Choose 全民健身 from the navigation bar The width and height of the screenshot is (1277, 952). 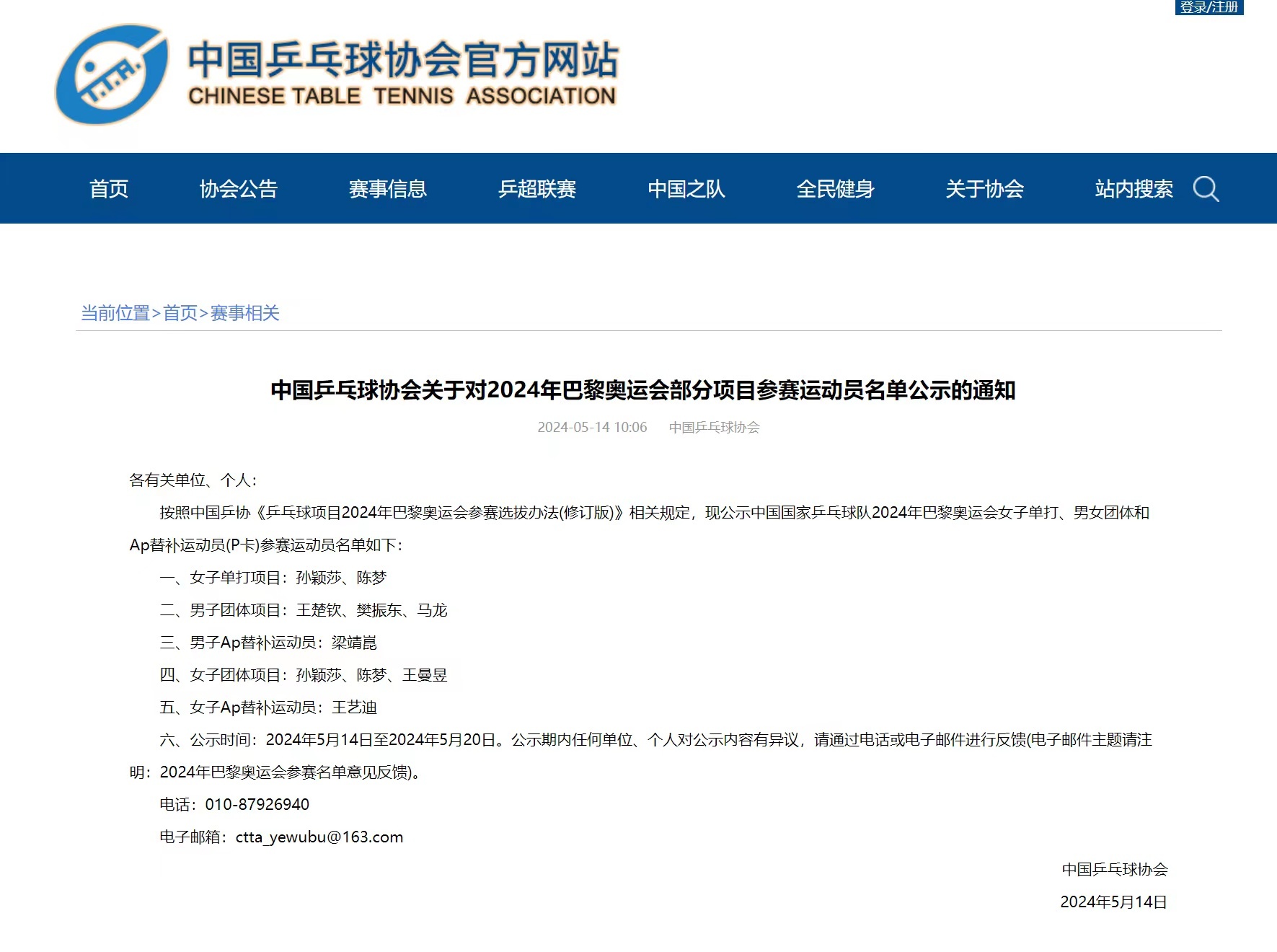click(836, 189)
